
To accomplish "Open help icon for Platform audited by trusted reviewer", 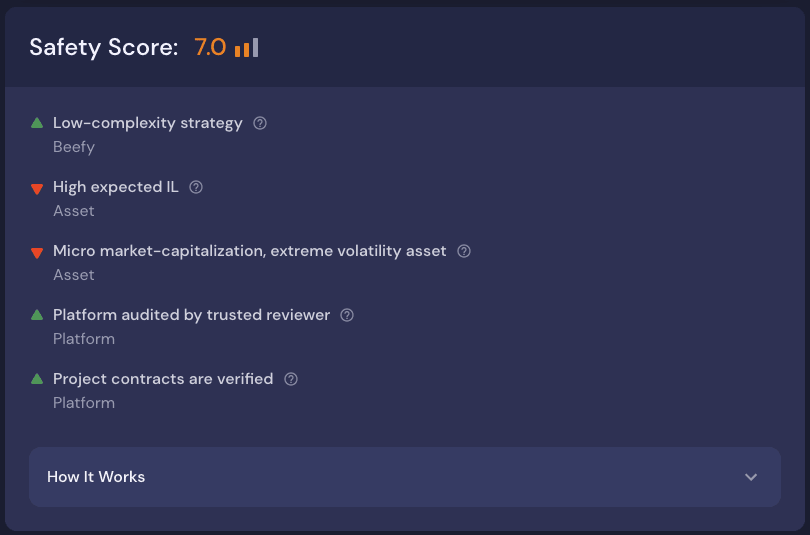I will tap(347, 315).
